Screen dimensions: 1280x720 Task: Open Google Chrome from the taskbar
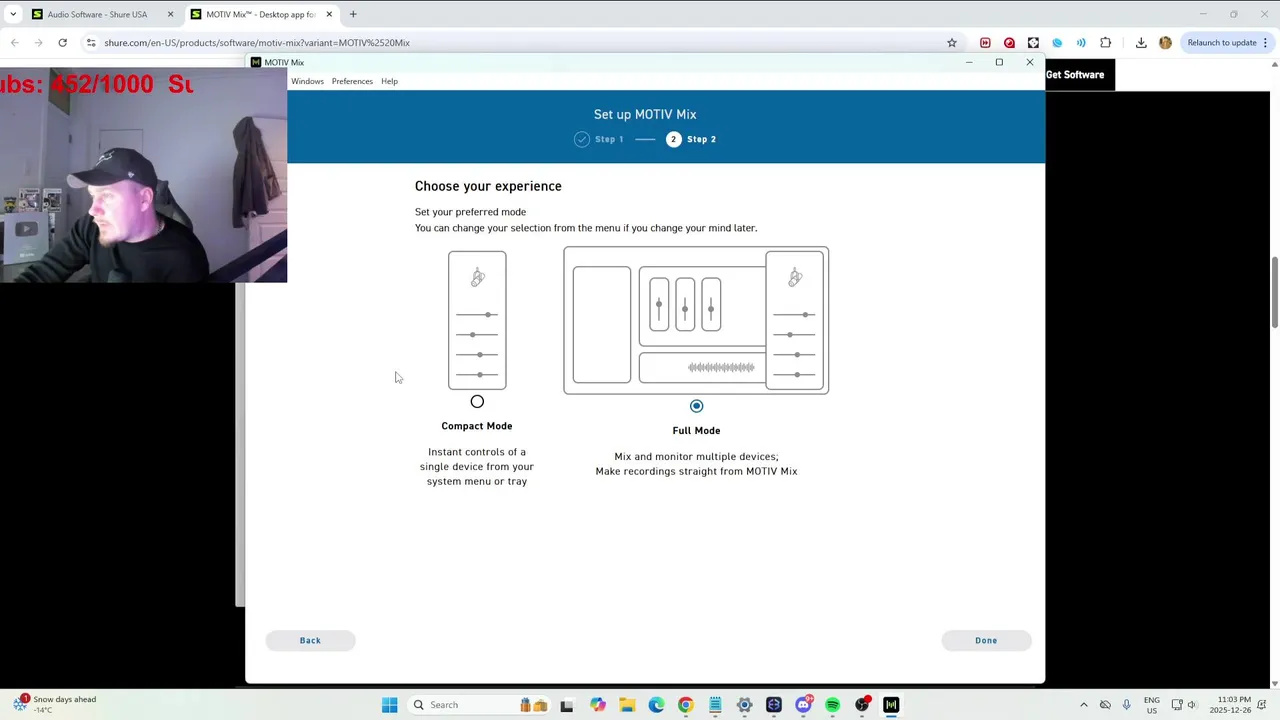point(685,705)
